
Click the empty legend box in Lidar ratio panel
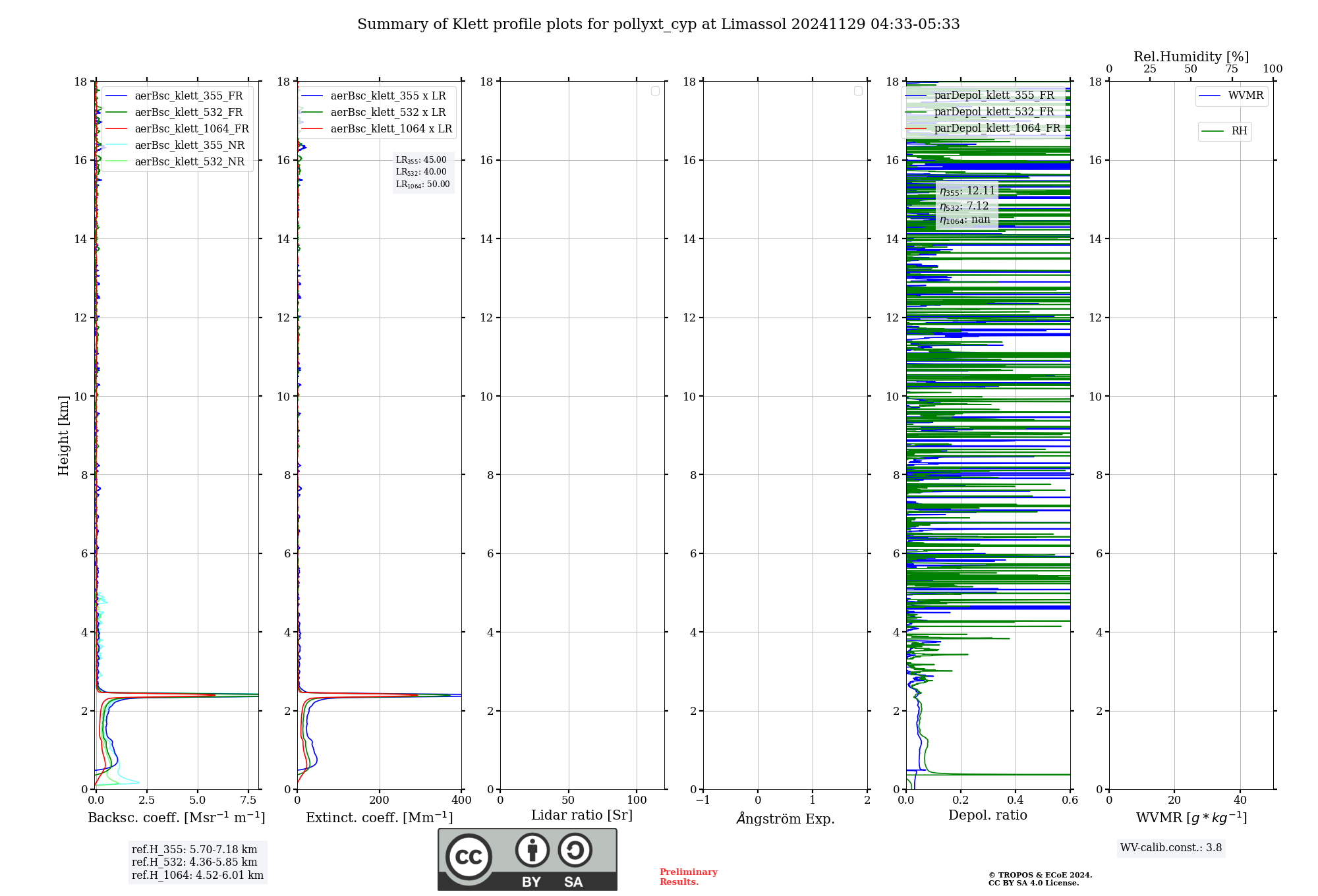tap(655, 91)
